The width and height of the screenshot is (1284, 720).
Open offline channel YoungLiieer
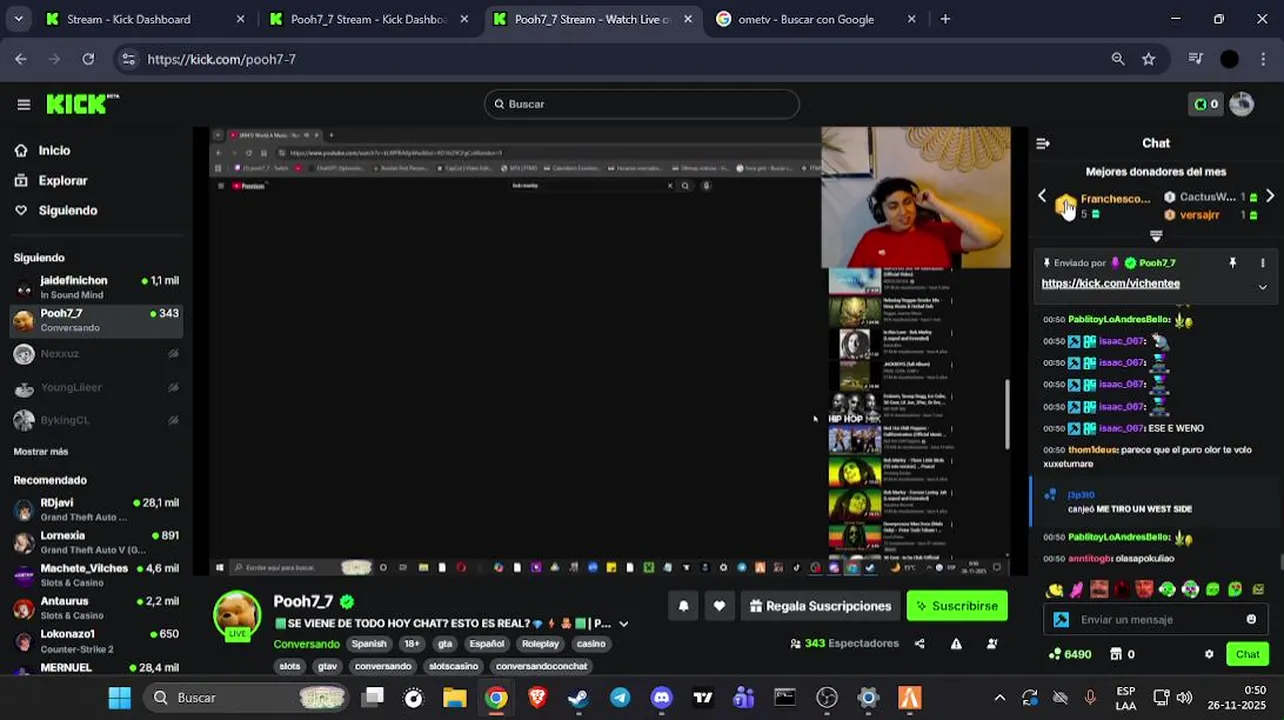(96, 387)
